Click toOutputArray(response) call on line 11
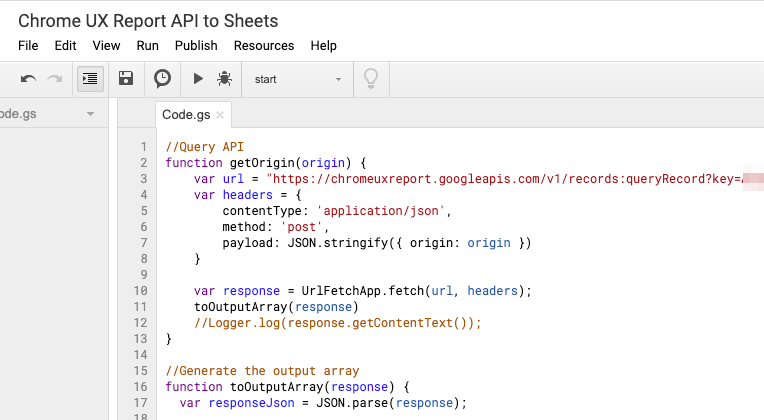 click(x=276, y=307)
